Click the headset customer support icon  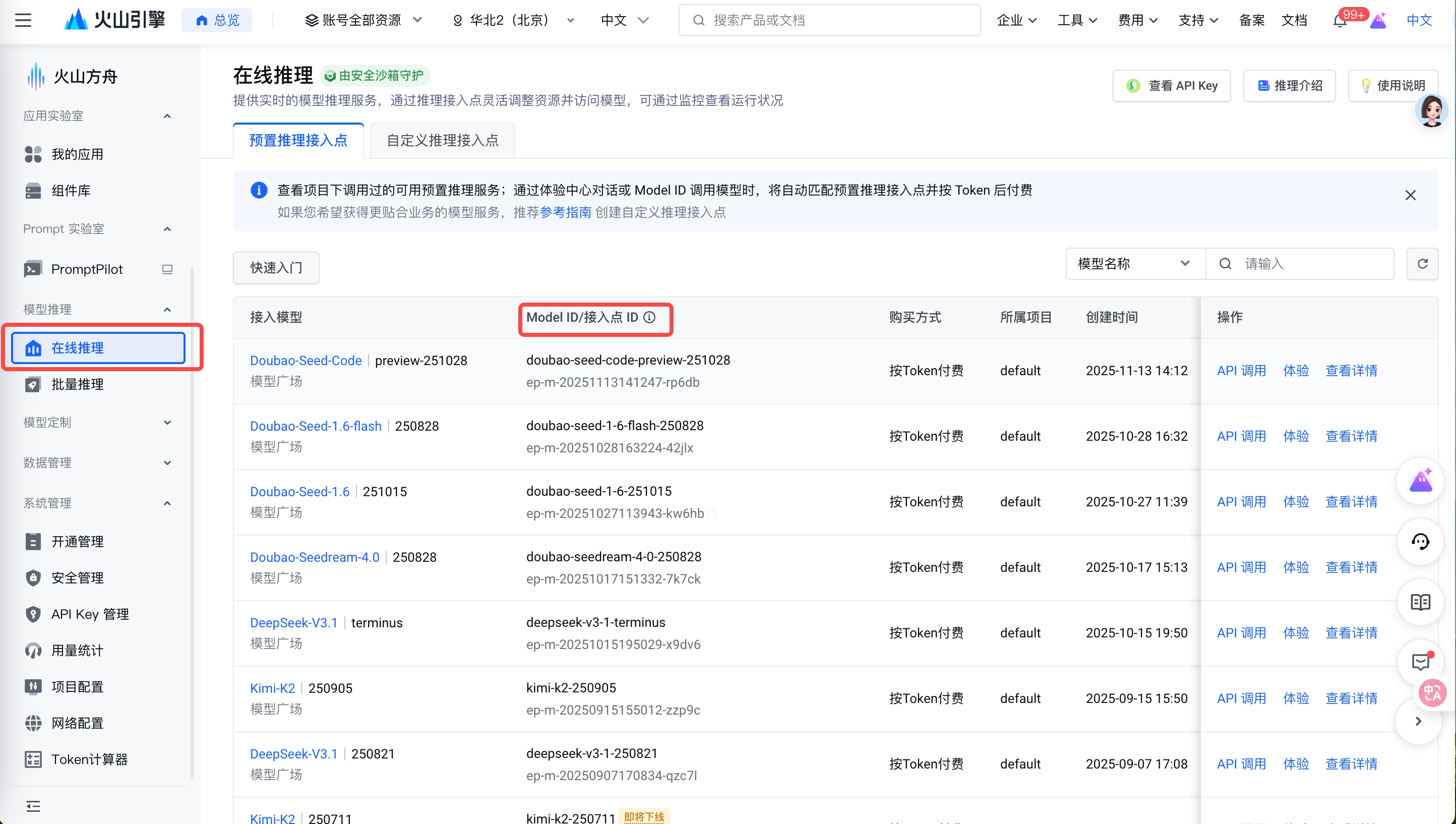1420,542
